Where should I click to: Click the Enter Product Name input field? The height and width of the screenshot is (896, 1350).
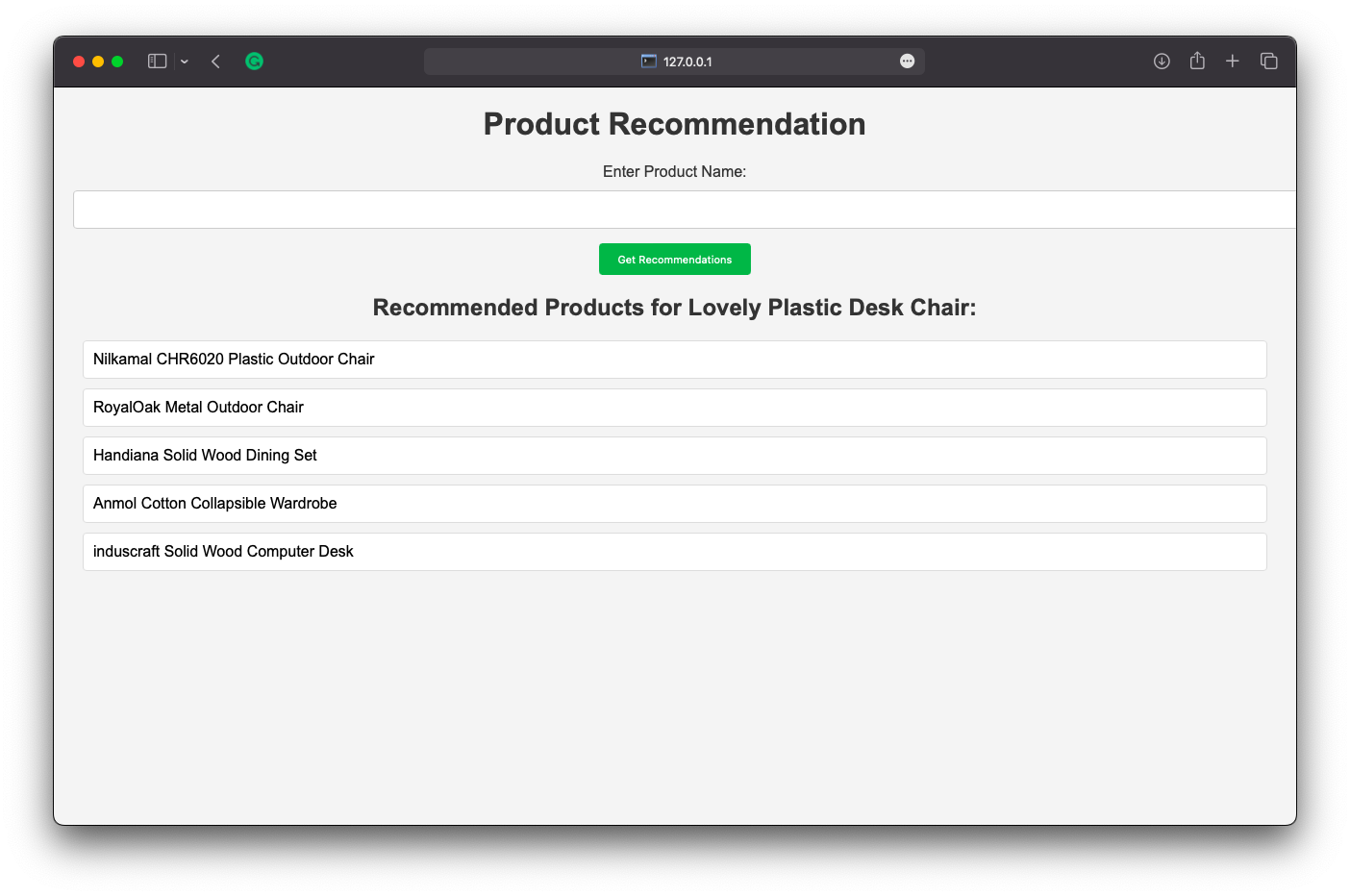point(685,210)
